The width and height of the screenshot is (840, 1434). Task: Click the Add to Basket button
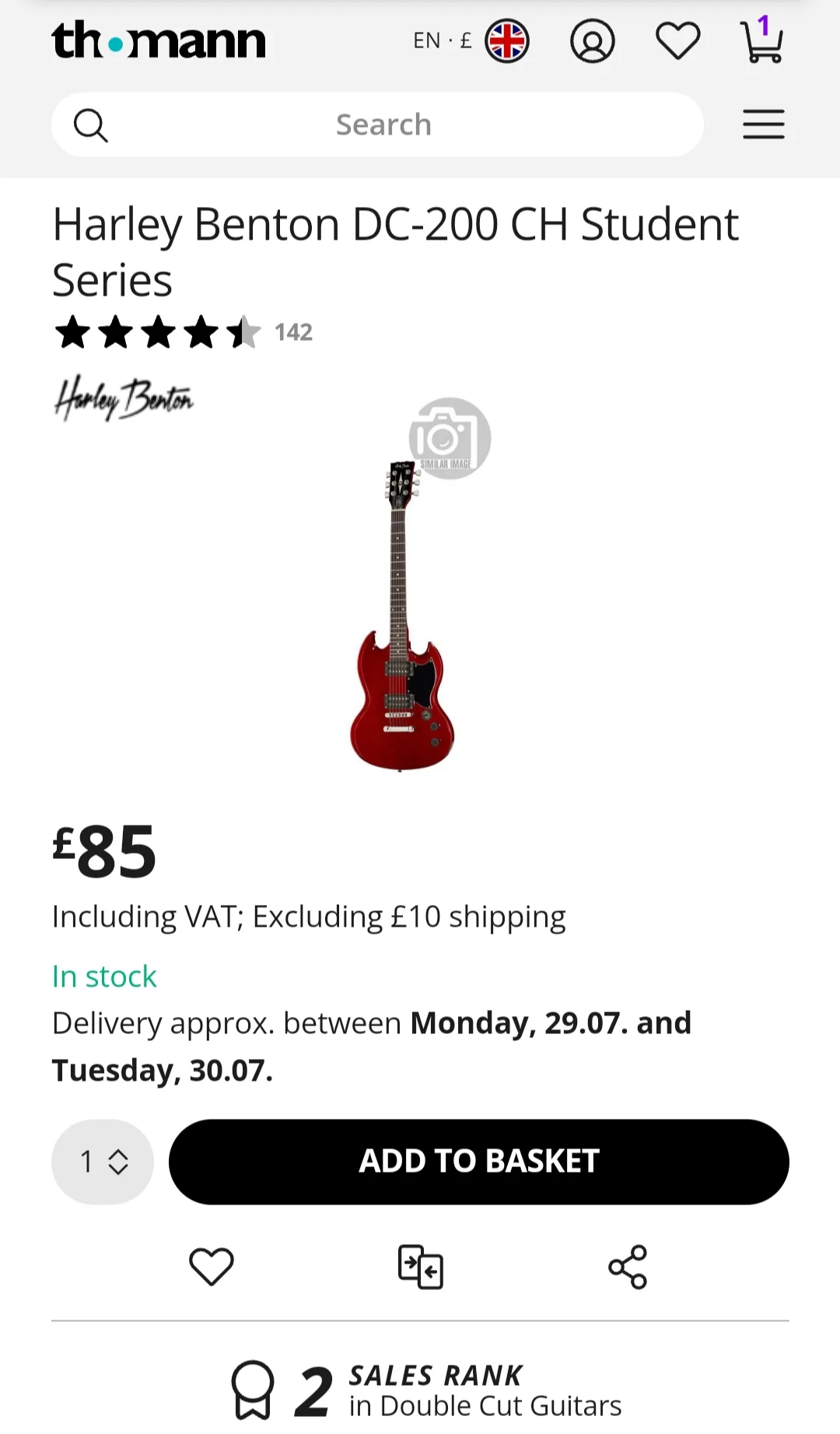(x=478, y=1162)
